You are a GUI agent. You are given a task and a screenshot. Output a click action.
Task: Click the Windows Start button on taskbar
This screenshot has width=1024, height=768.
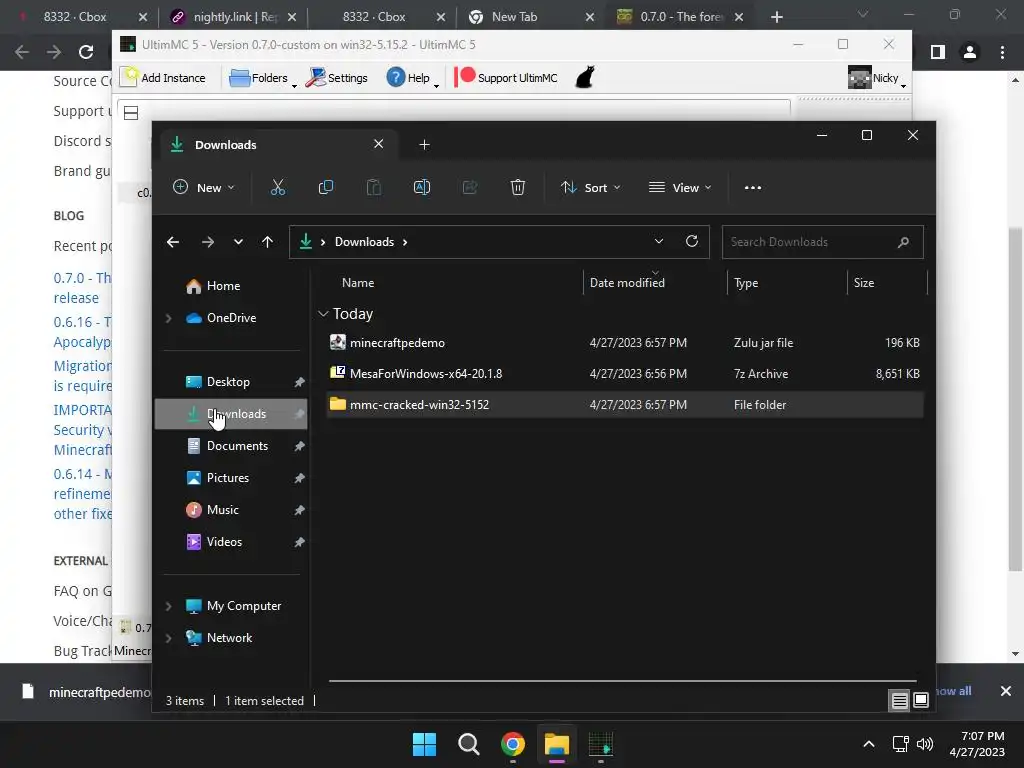pyautogui.click(x=424, y=744)
